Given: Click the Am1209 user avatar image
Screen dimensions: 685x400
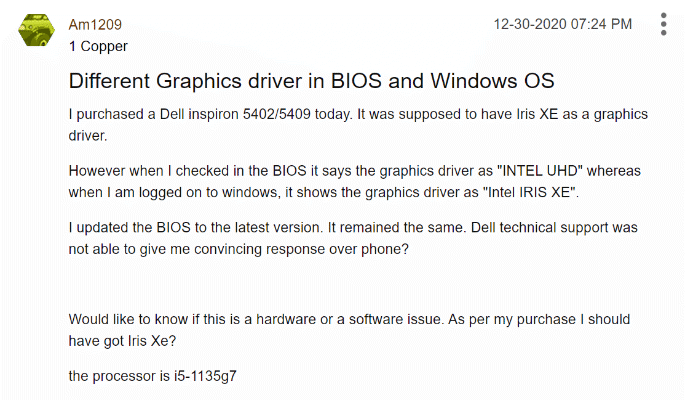Looking at the screenshot, I should pyautogui.click(x=39, y=32).
